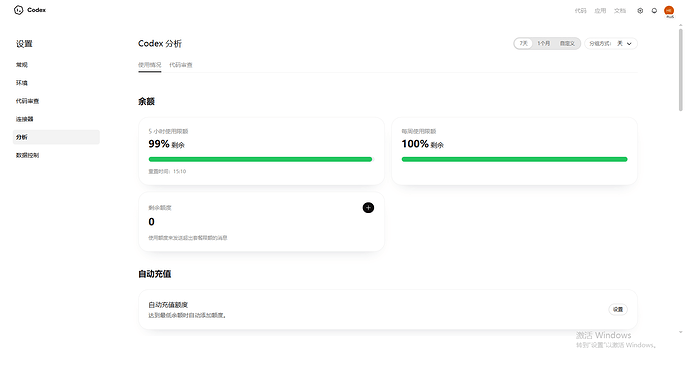The image size is (690, 369).
Task: Click the scrollbar down arrow
Action: 681,332
